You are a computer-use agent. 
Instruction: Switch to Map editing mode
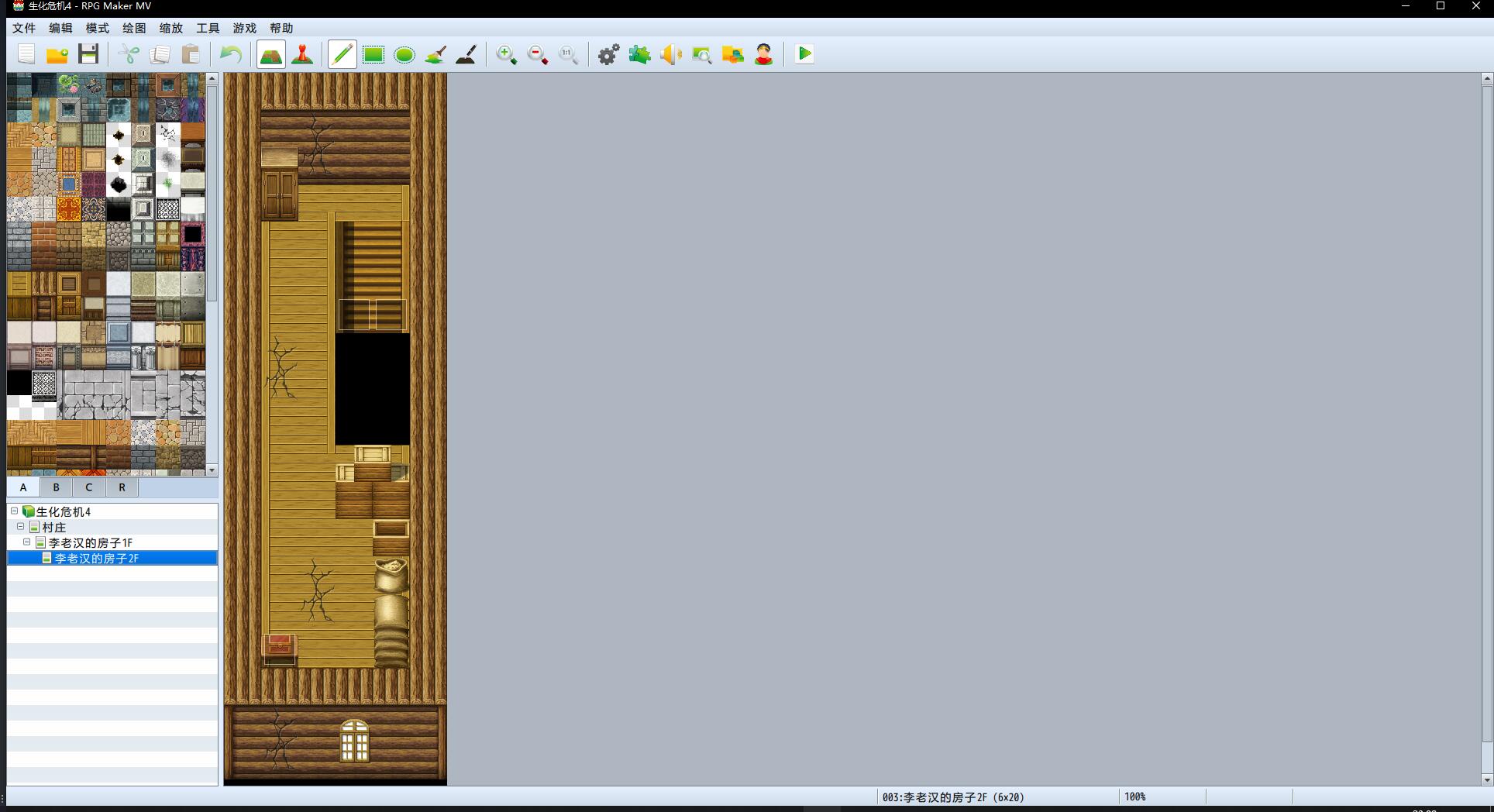click(x=271, y=54)
